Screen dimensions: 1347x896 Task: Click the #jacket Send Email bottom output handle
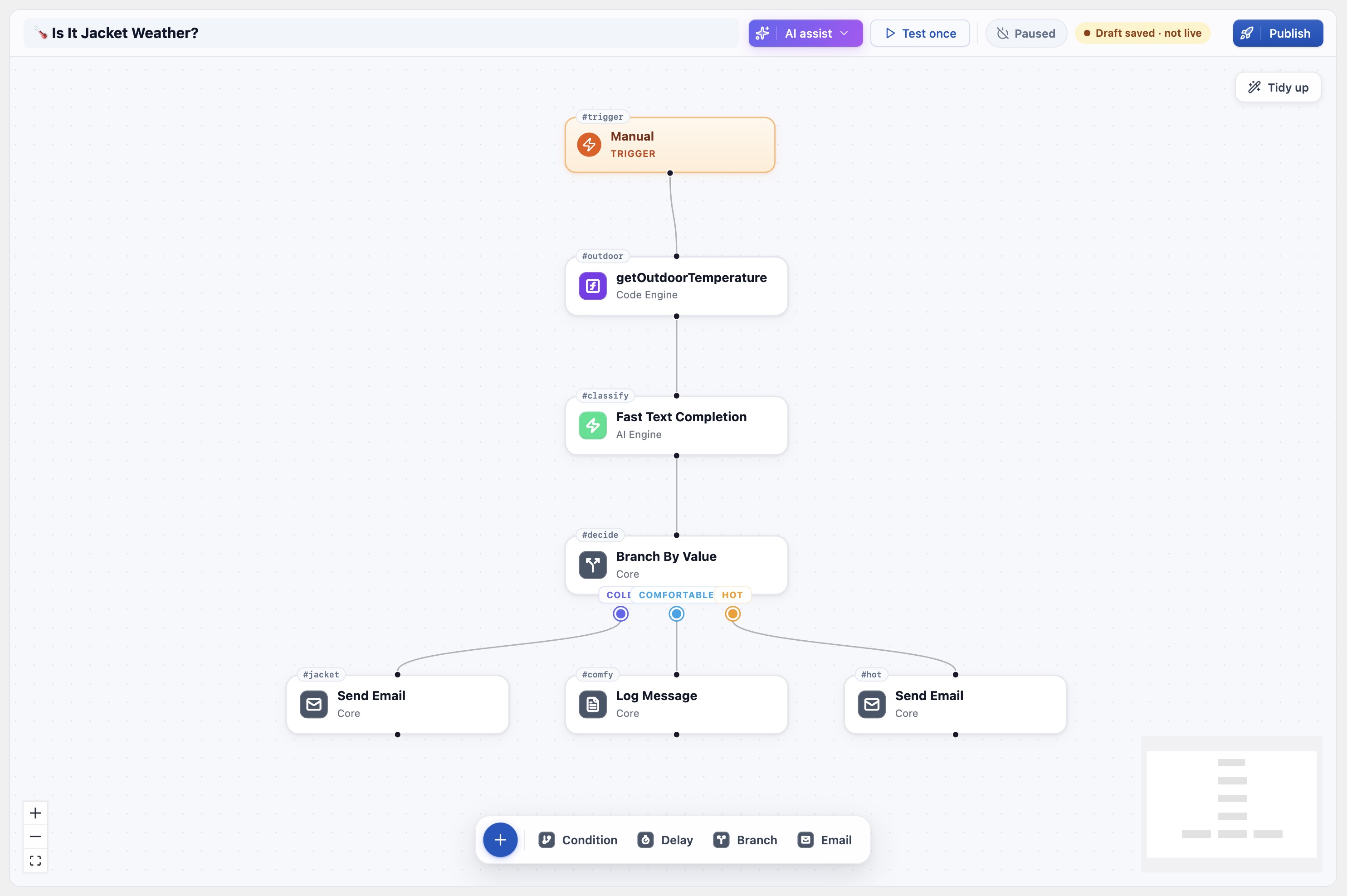pyautogui.click(x=397, y=735)
